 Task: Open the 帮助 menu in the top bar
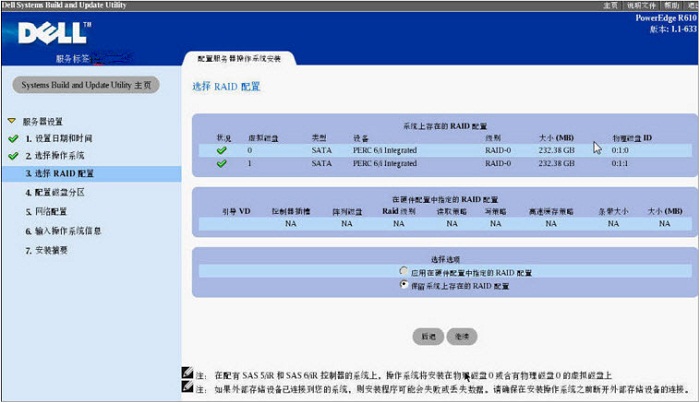671,5
